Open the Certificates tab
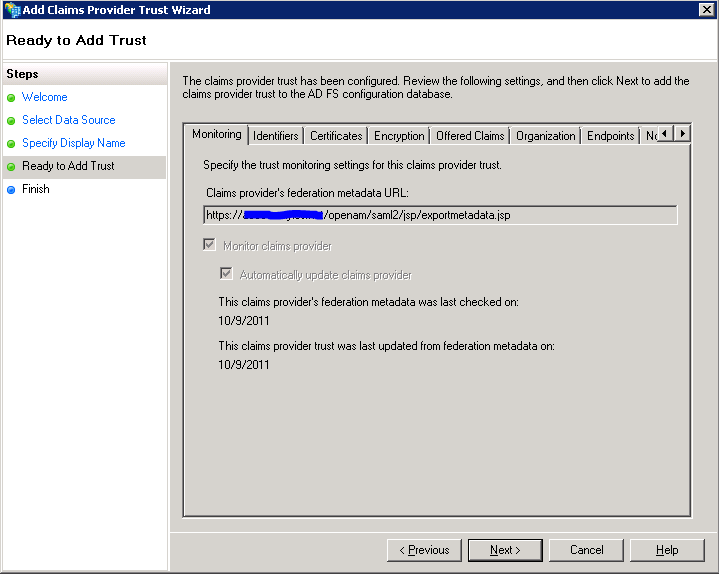Screen dimensions: 719x574 click(336, 136)
